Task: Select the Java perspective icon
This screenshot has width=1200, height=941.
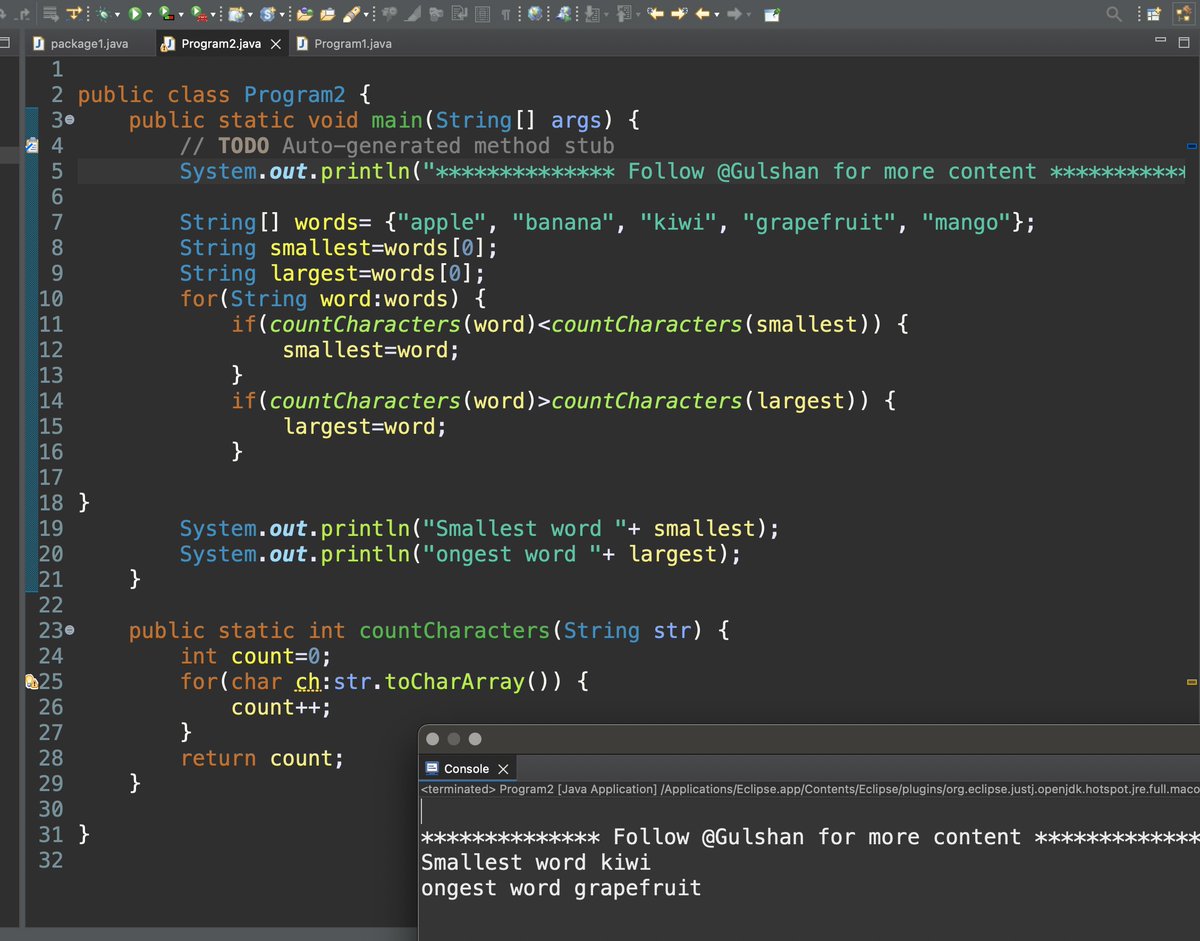Action: [1182, 14]
